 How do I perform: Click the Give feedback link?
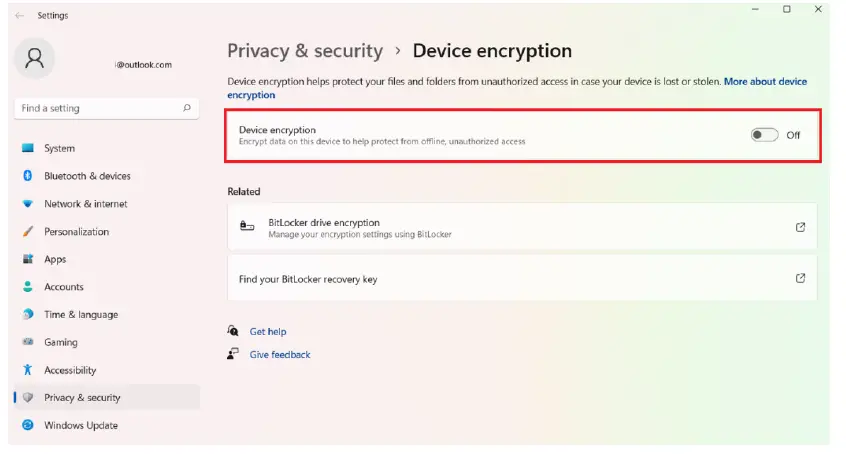coord(280,354)
